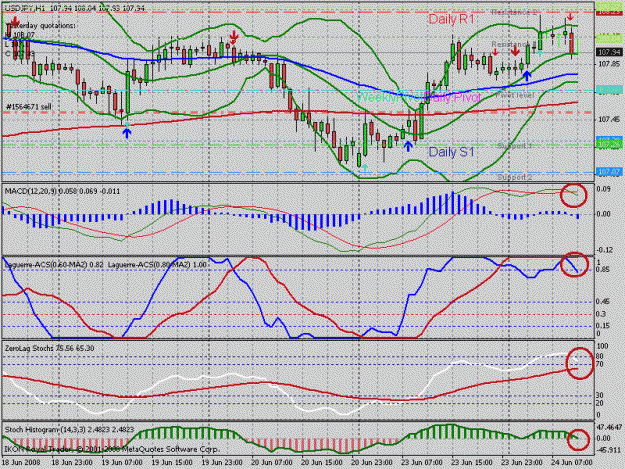Select the 23 Jun 15:00 time label

tap(472, 463)
